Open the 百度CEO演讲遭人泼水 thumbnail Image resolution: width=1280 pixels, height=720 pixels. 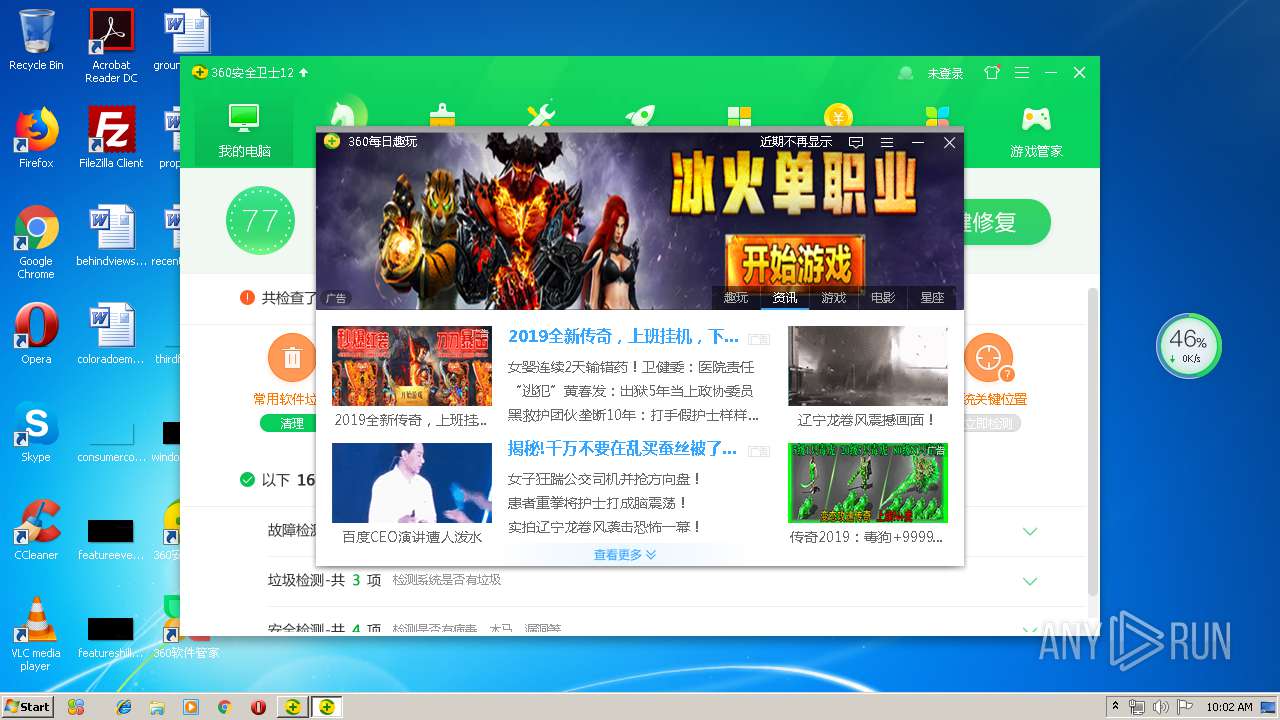pos(412,483)
